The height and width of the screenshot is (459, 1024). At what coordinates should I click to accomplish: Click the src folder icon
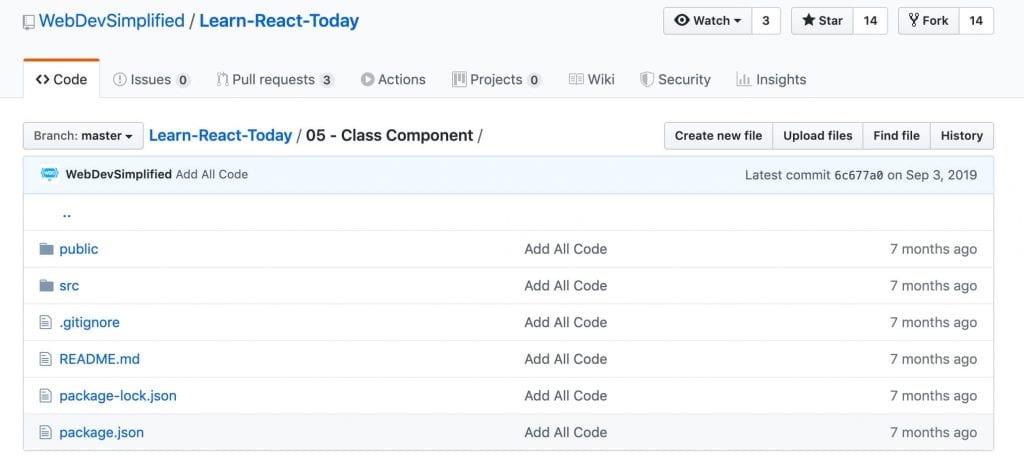pos(46,285)
